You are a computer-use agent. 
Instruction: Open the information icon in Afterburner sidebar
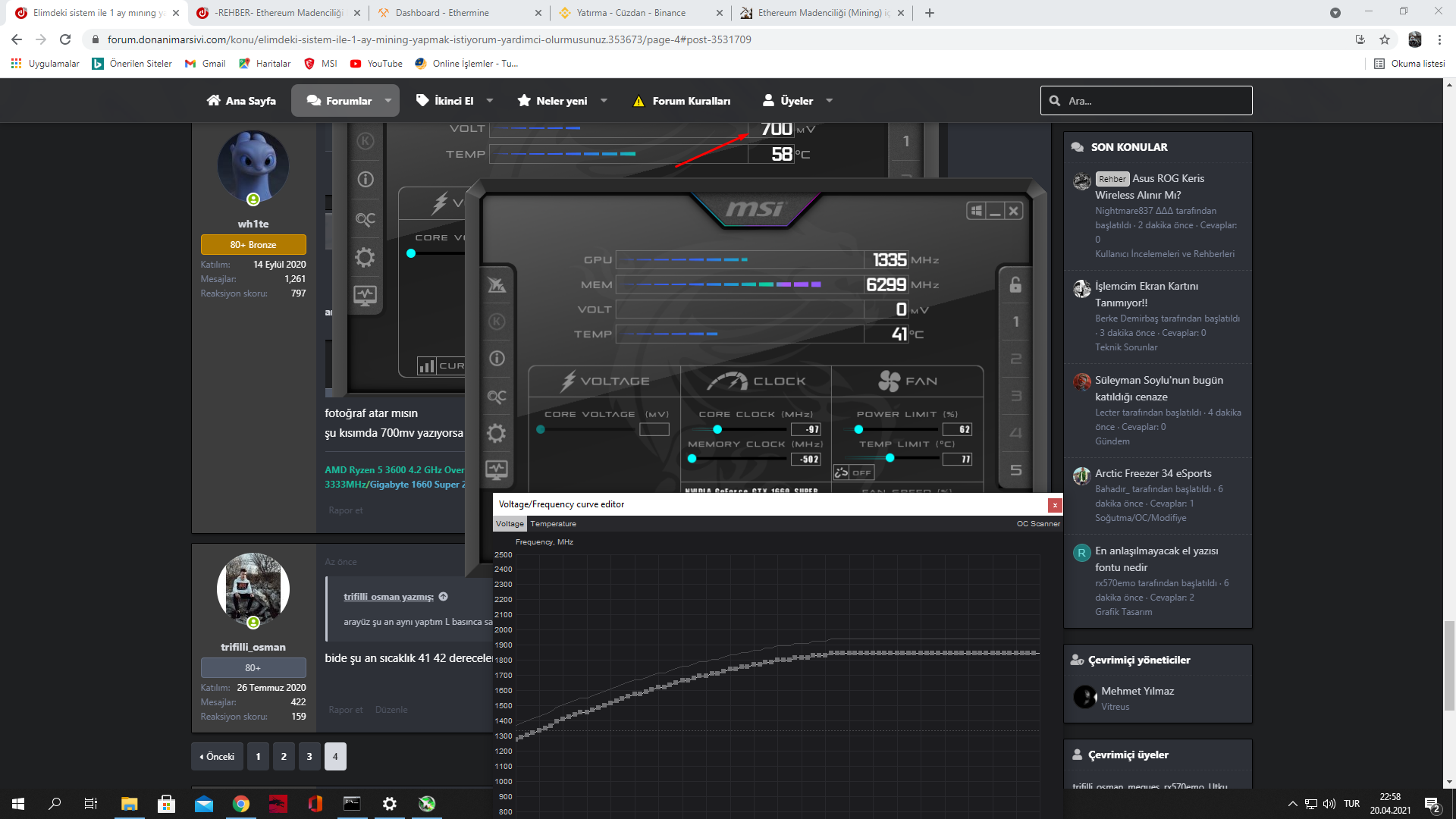(497, 359)
